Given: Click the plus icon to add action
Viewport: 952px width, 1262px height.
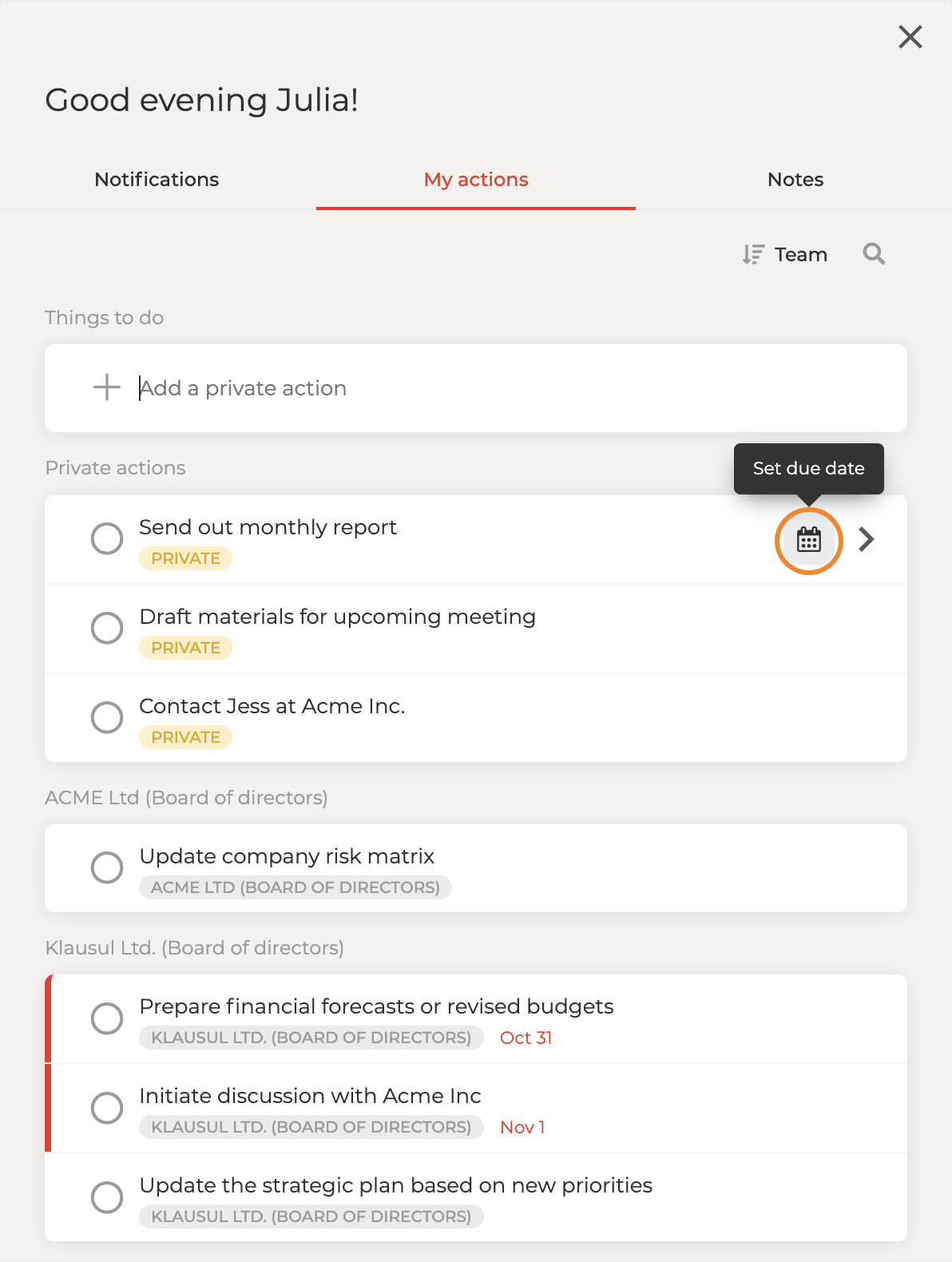Looking at the screenshot, I should coord(107,387).
